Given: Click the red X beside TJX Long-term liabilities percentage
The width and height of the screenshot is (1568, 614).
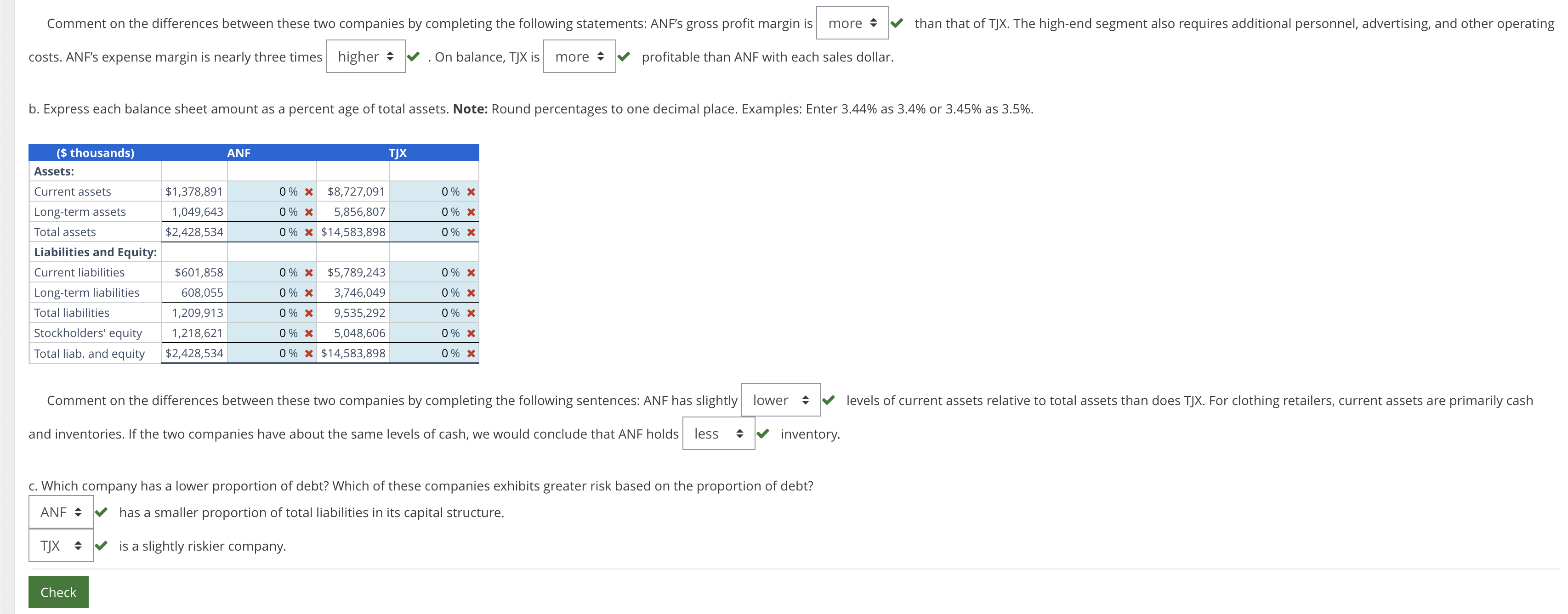Looking at the screenshot, I should click(471, 293).
